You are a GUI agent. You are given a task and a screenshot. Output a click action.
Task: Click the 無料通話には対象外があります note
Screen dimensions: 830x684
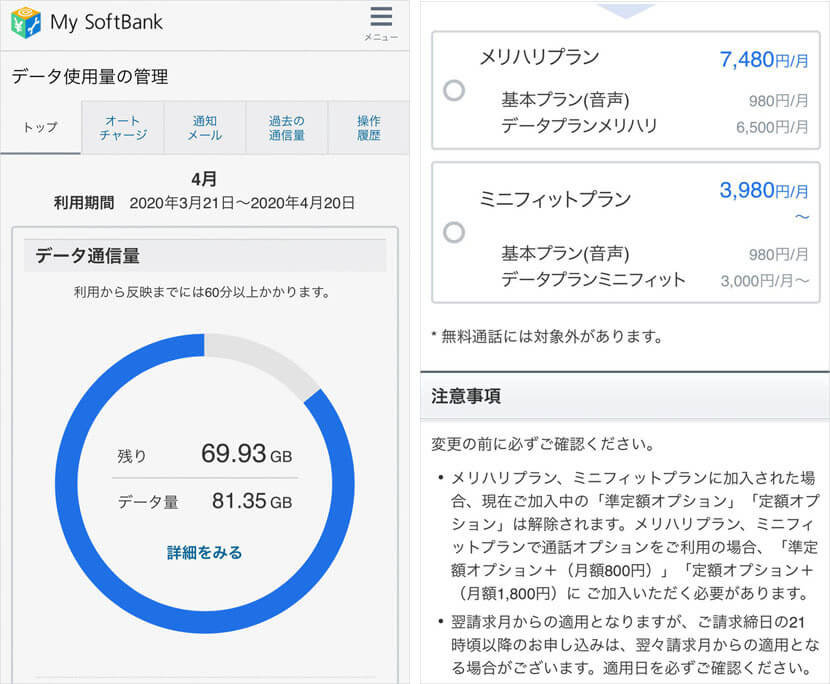tap(547, 336)
